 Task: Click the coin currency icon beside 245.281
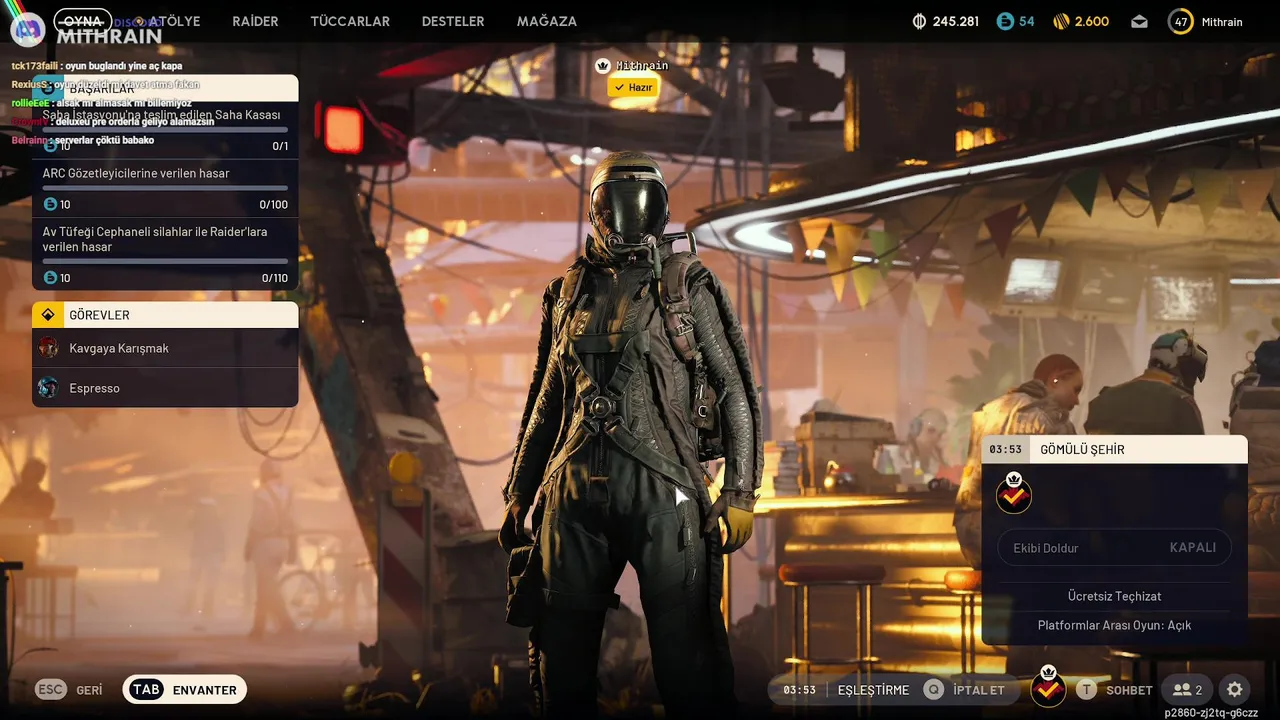(920, 21)
